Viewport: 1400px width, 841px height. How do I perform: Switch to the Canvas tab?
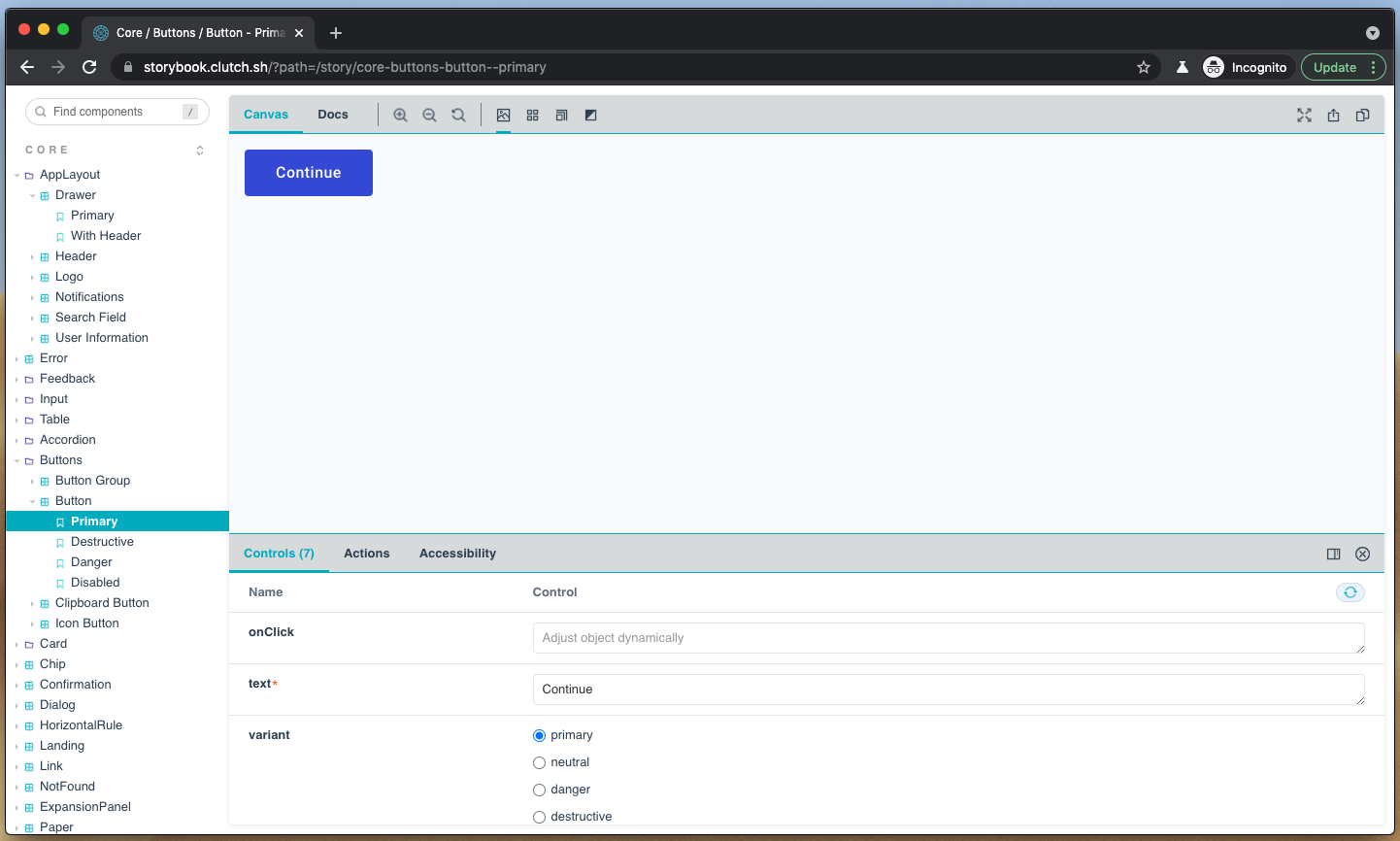tap(266, 115)
